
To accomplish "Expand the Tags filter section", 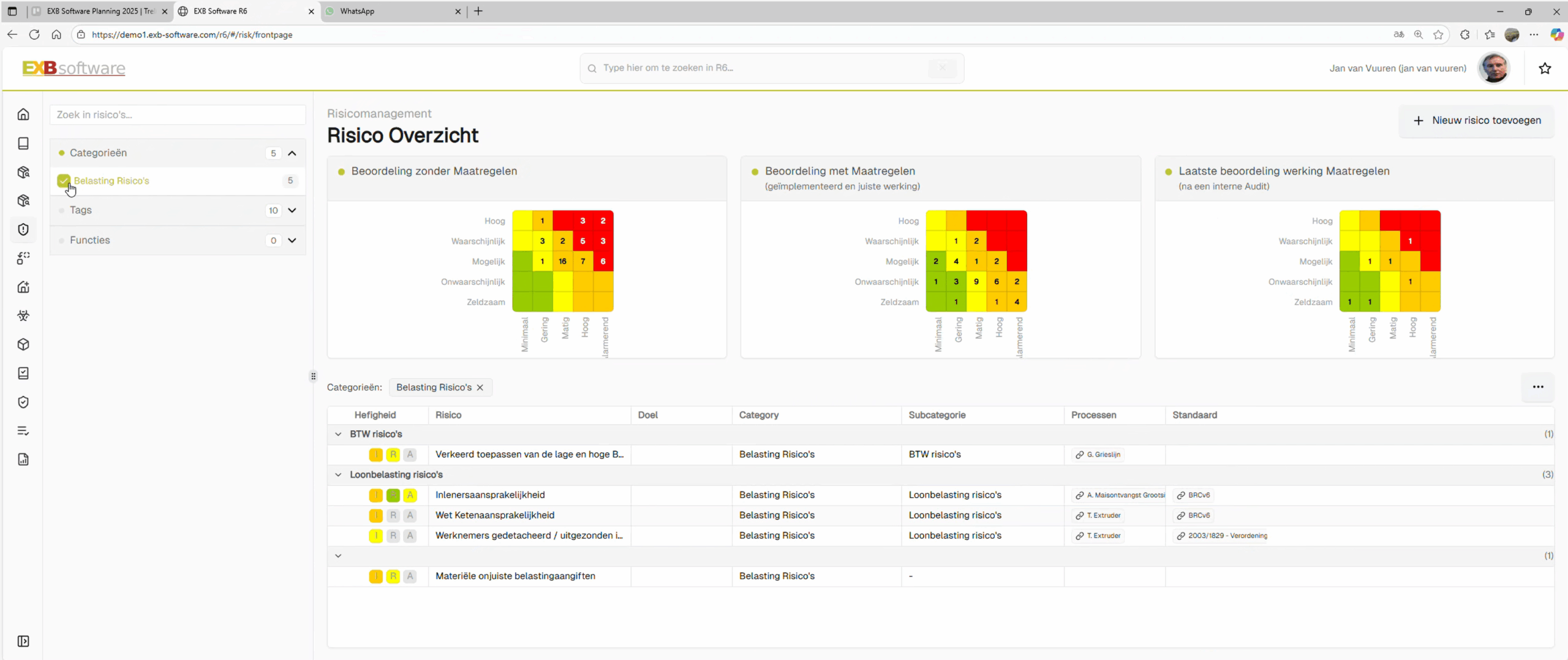I will coord(292,210).
